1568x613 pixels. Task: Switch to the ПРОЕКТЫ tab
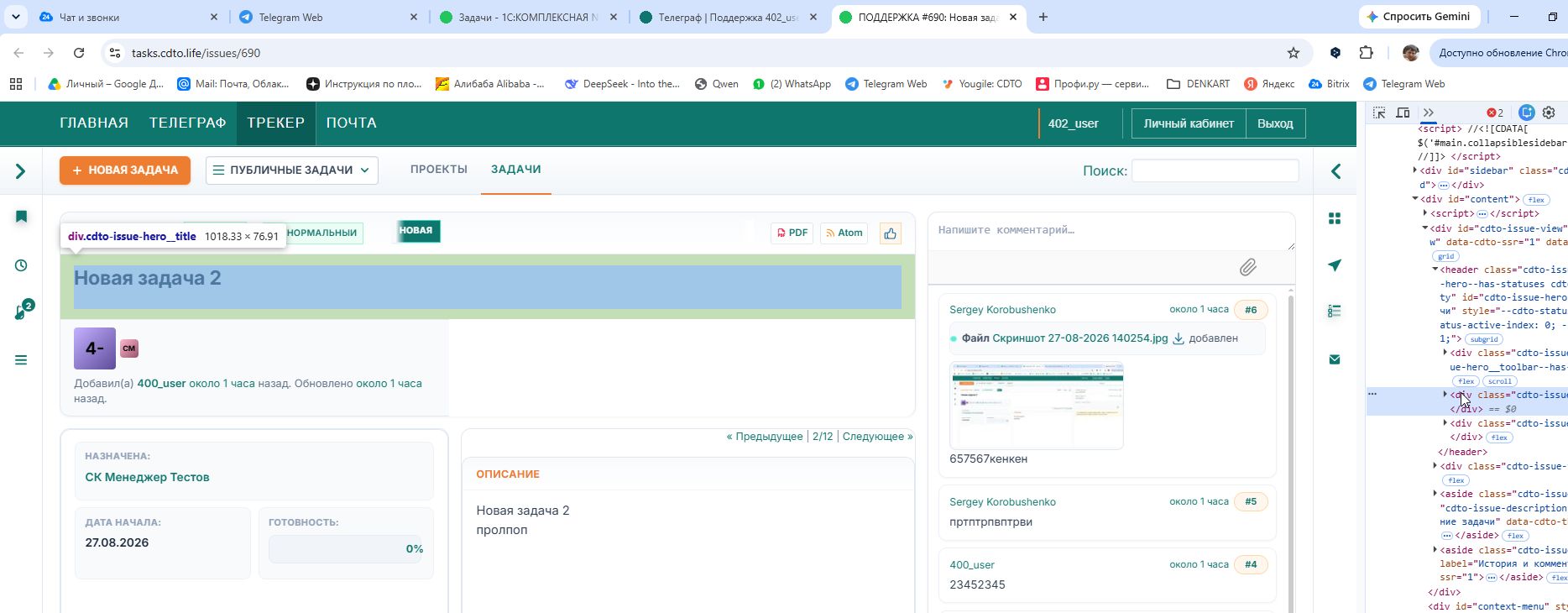click(x=439, y=170)
